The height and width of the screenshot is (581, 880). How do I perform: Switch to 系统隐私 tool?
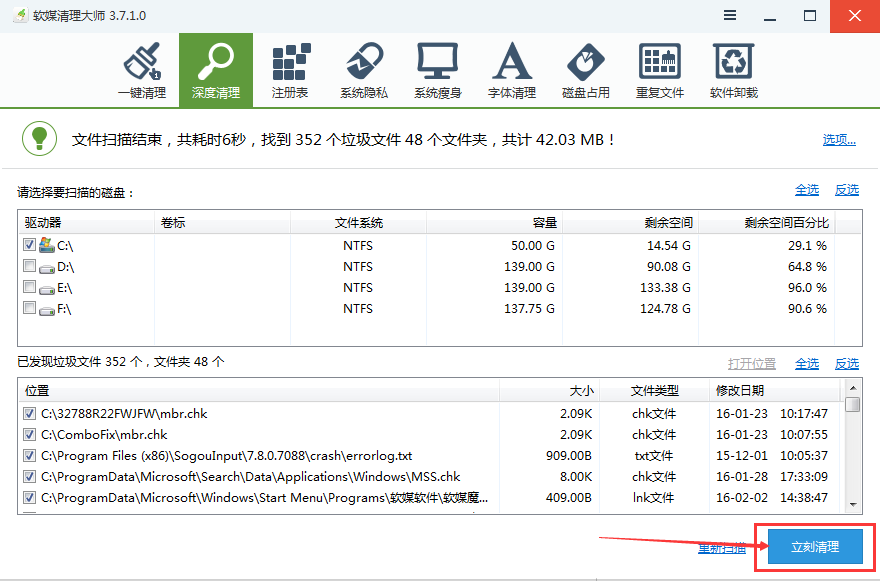364,68
